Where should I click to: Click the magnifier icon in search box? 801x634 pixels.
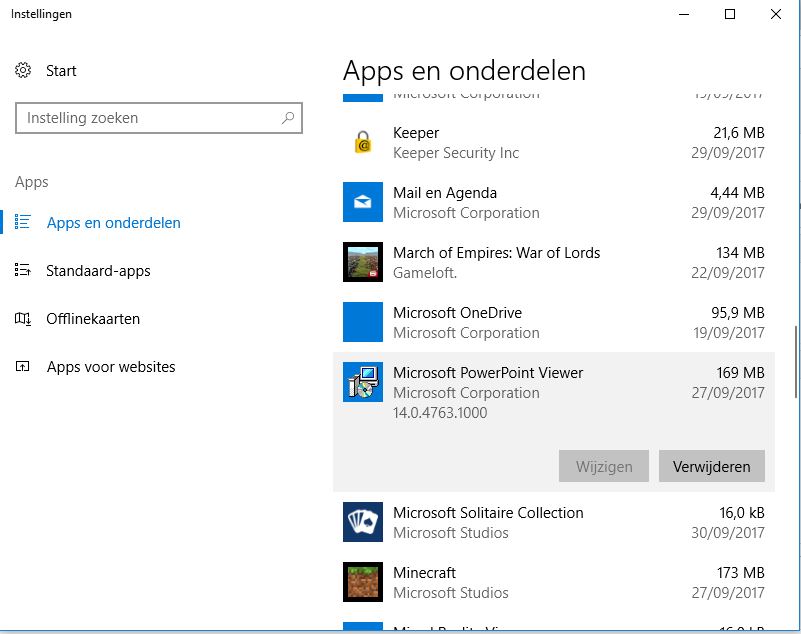click(288, 118)
